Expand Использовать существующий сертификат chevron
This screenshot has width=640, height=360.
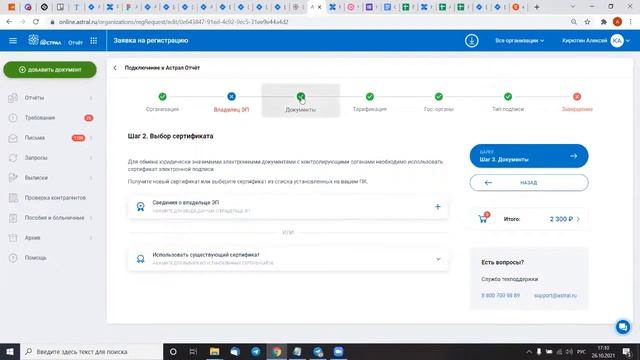[438, 259]
